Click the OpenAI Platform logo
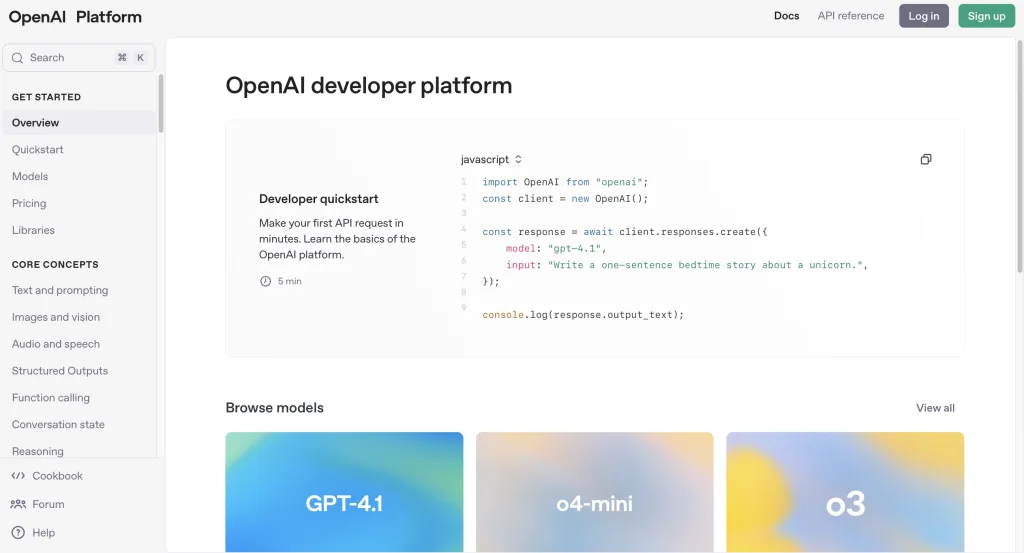This screenshot has height=553, width=1024. coord(75,17)
